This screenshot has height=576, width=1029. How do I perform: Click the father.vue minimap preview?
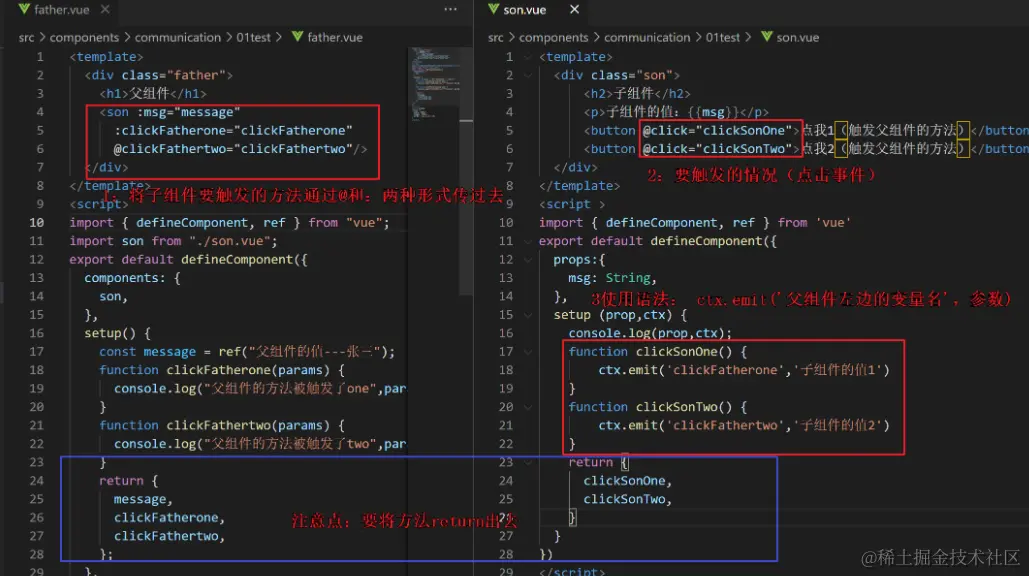tap(434, 83)
